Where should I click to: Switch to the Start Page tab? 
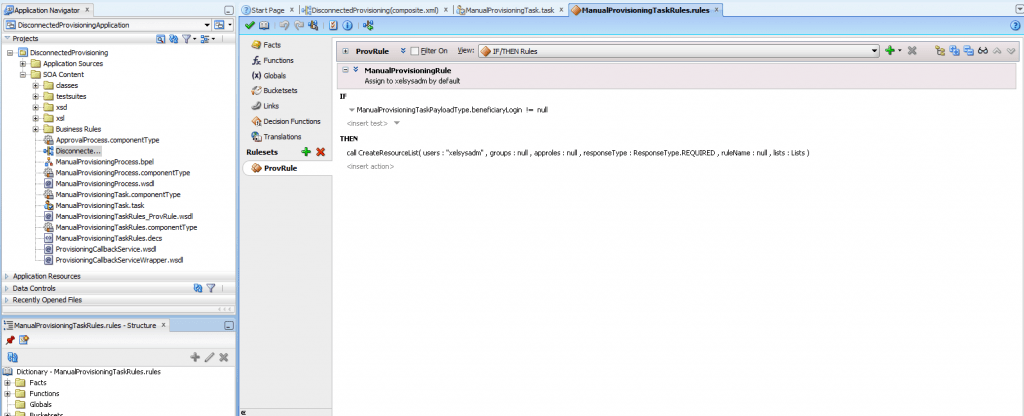(x=268, y=9)
